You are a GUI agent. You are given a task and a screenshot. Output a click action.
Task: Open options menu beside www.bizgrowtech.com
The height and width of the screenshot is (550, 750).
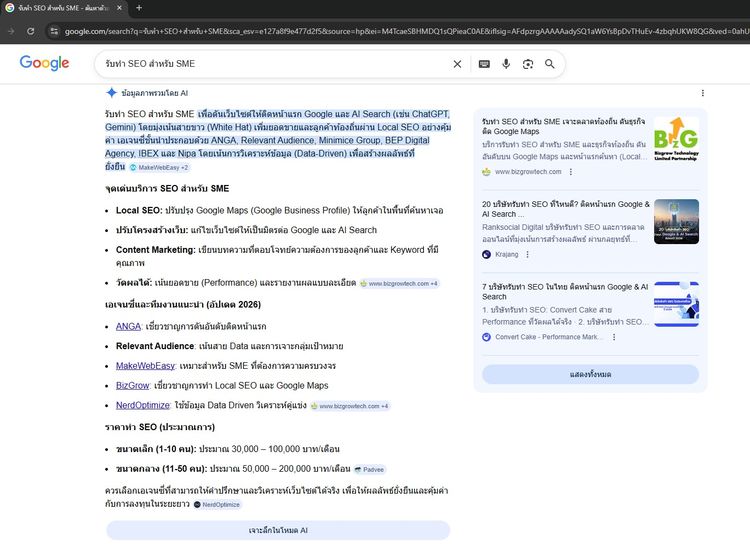pos(571,172)
